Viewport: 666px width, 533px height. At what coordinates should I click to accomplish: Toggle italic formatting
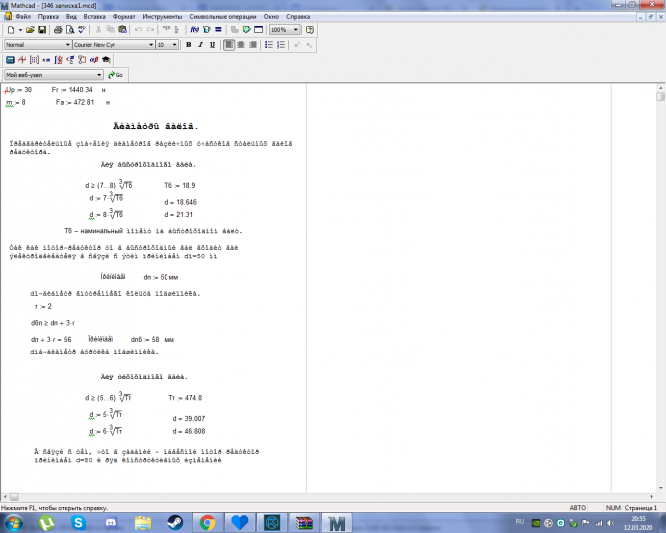pos(200,45)
